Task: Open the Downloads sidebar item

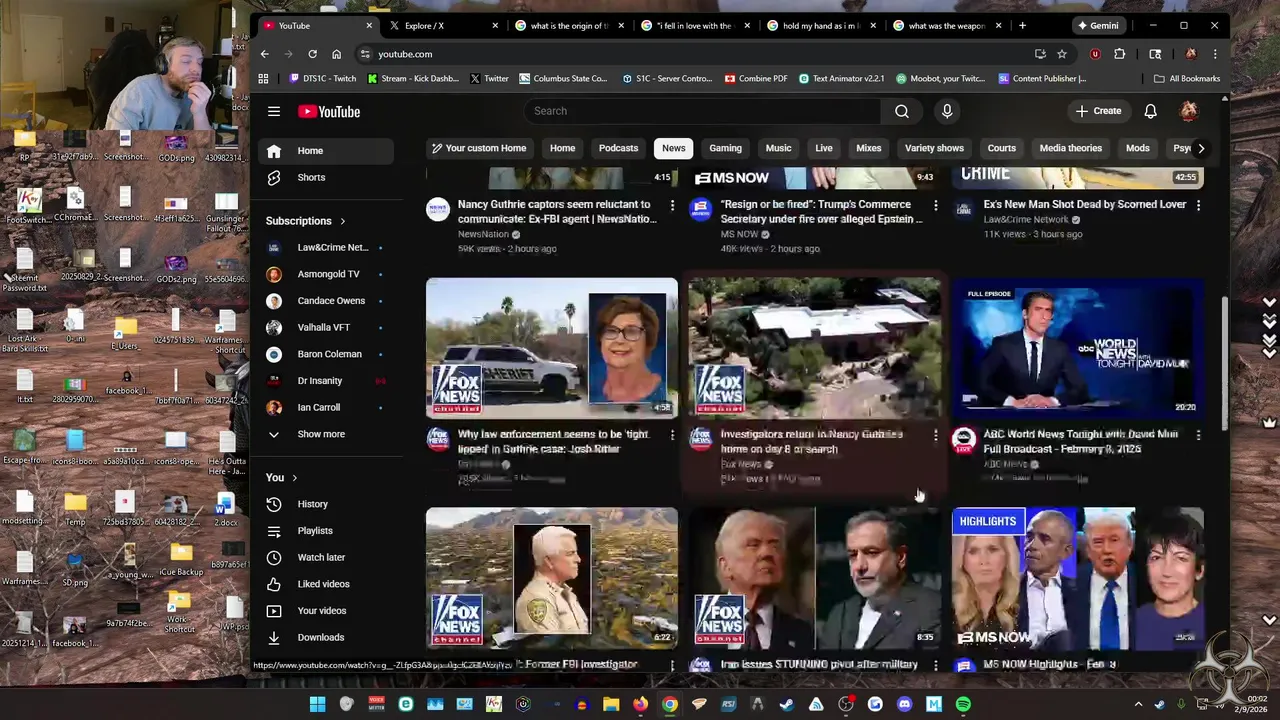Action: click(327, 637)
